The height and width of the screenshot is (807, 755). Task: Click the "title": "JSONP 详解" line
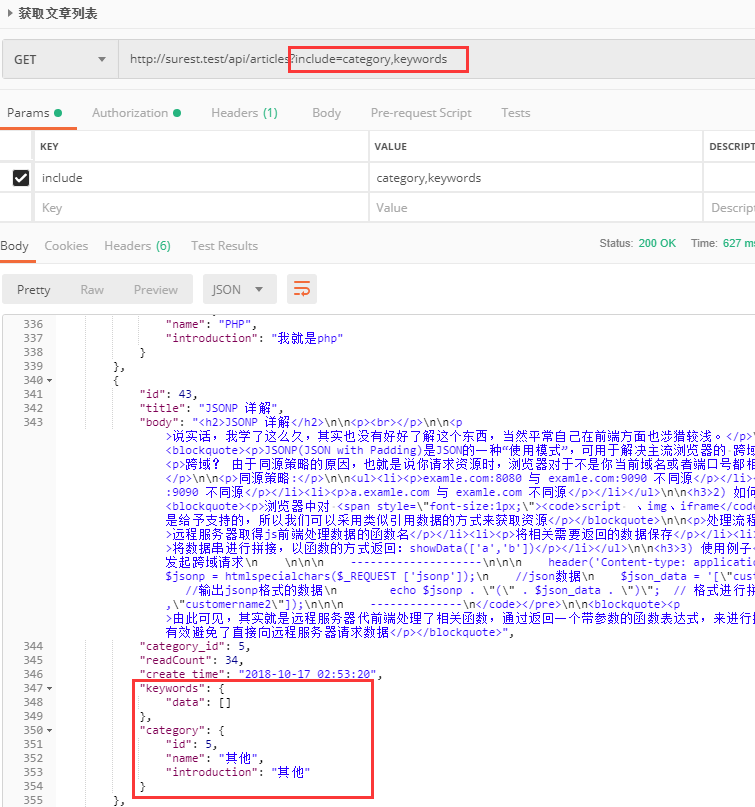pos(211,408)
